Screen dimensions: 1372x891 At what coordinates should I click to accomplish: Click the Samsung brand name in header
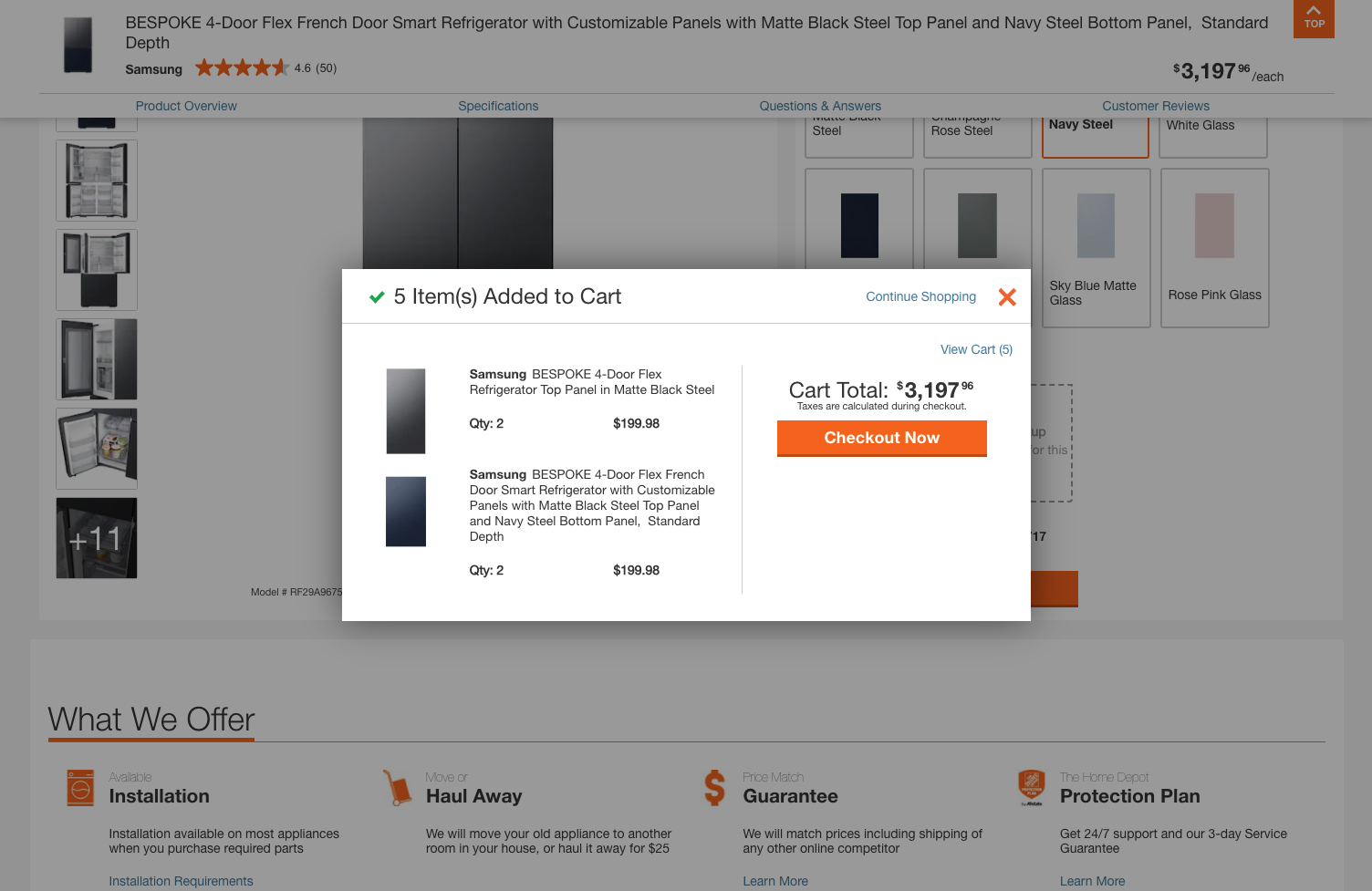(x=153, y=69)
